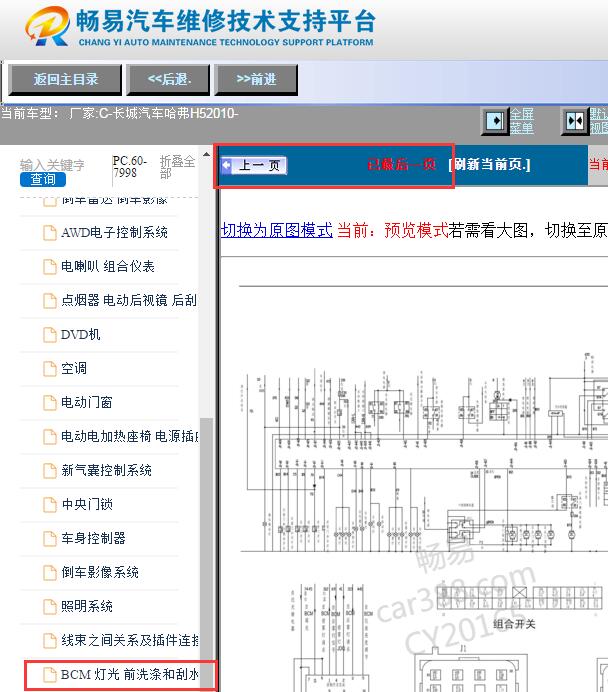Open AWD电子控制系统 tree item
608x692 pixels.
pos(114,233)
